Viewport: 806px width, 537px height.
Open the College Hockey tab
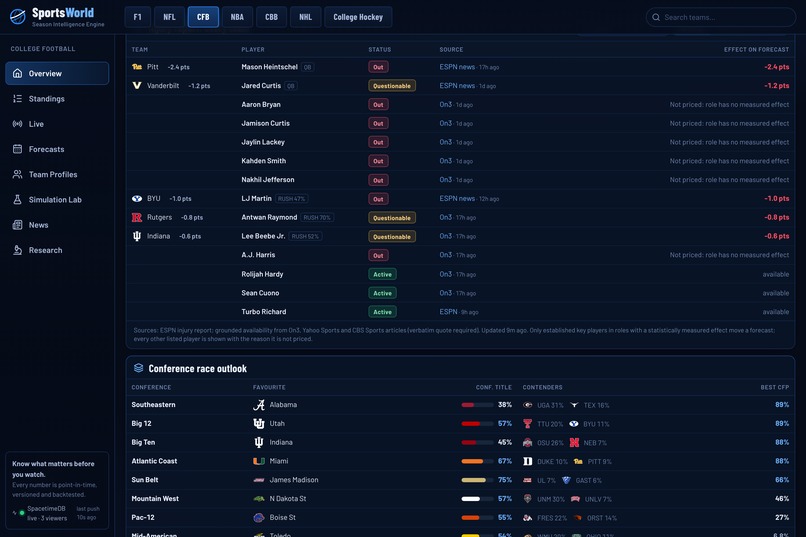point(358,17)
